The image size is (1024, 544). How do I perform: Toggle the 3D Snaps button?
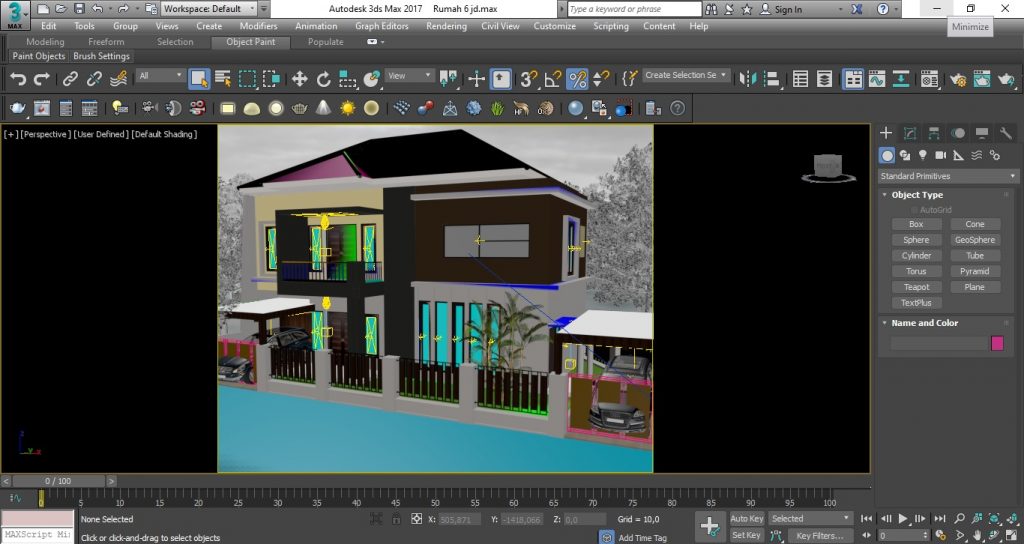tap(528, 79)
